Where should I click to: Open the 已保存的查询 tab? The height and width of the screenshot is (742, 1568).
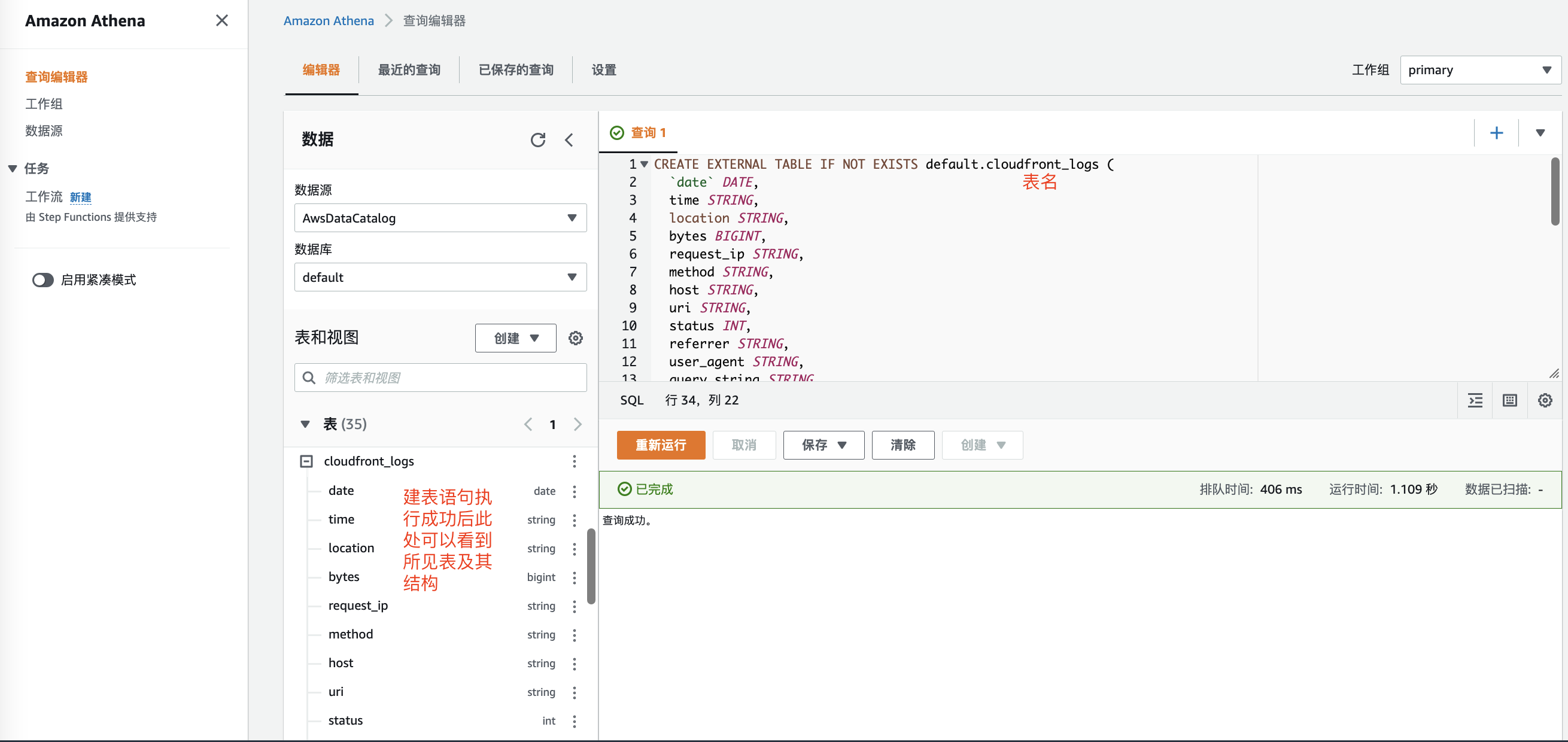(515, 70)
